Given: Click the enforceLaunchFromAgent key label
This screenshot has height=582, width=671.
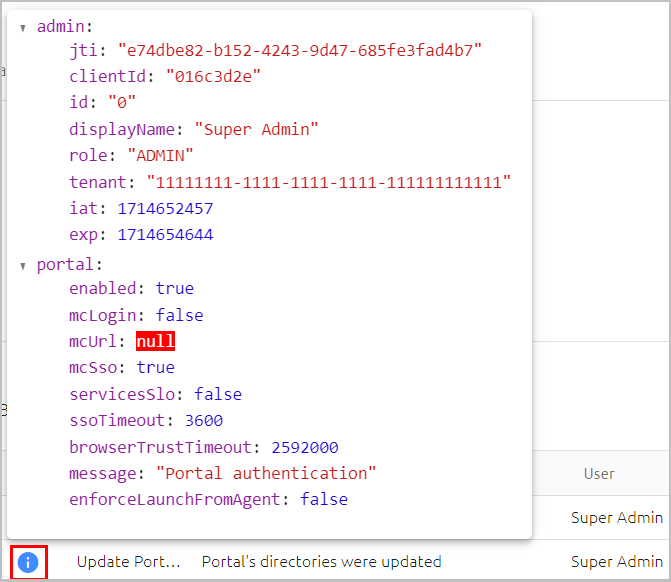Looking at the screenshot, I should [175, 499].
